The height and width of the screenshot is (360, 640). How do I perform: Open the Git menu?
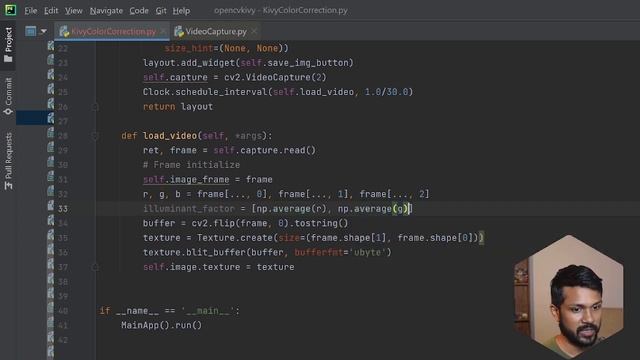(161, 11)
